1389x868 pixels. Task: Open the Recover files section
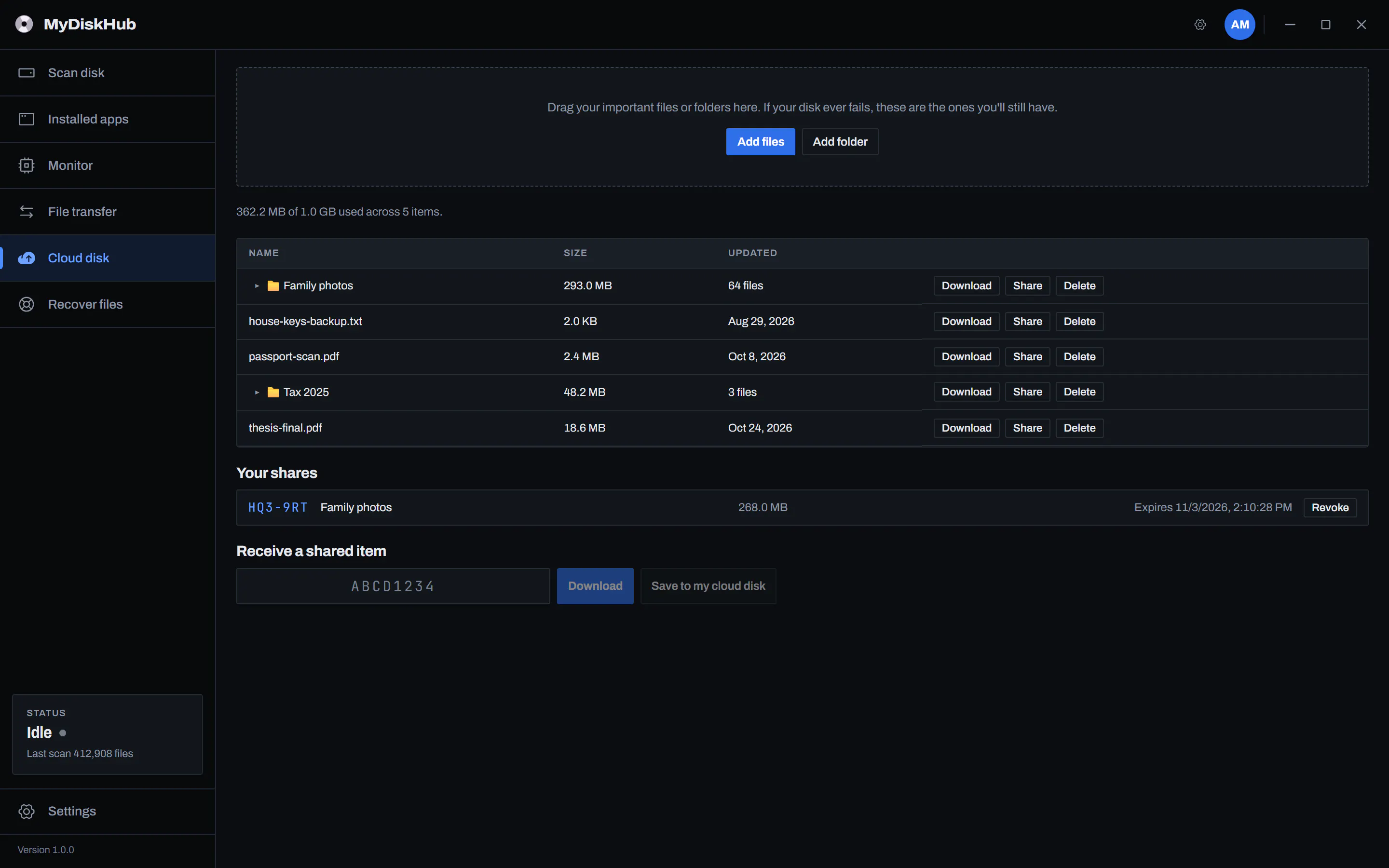click(108, 304)
